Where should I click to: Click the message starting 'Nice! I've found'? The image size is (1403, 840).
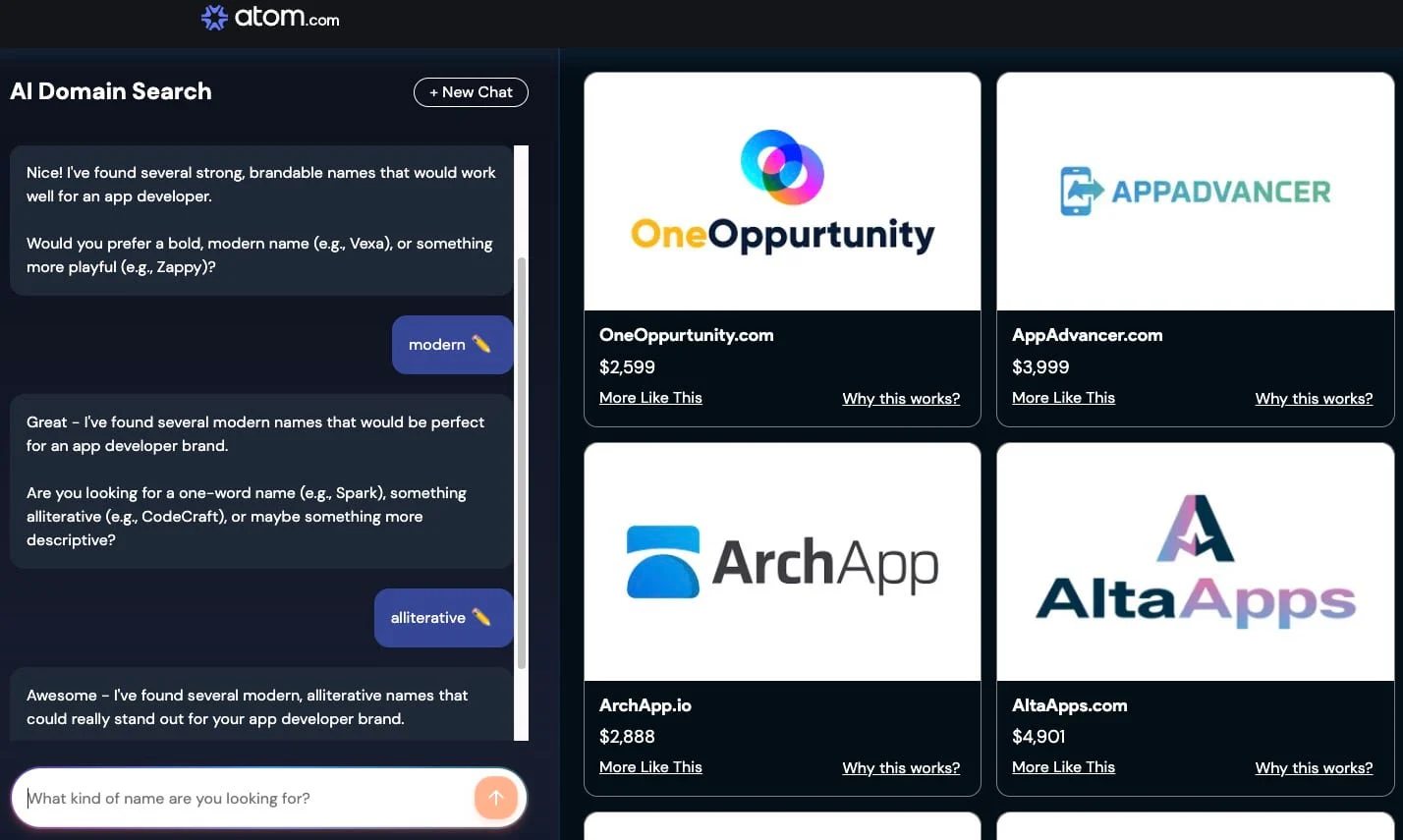point(261,220)
